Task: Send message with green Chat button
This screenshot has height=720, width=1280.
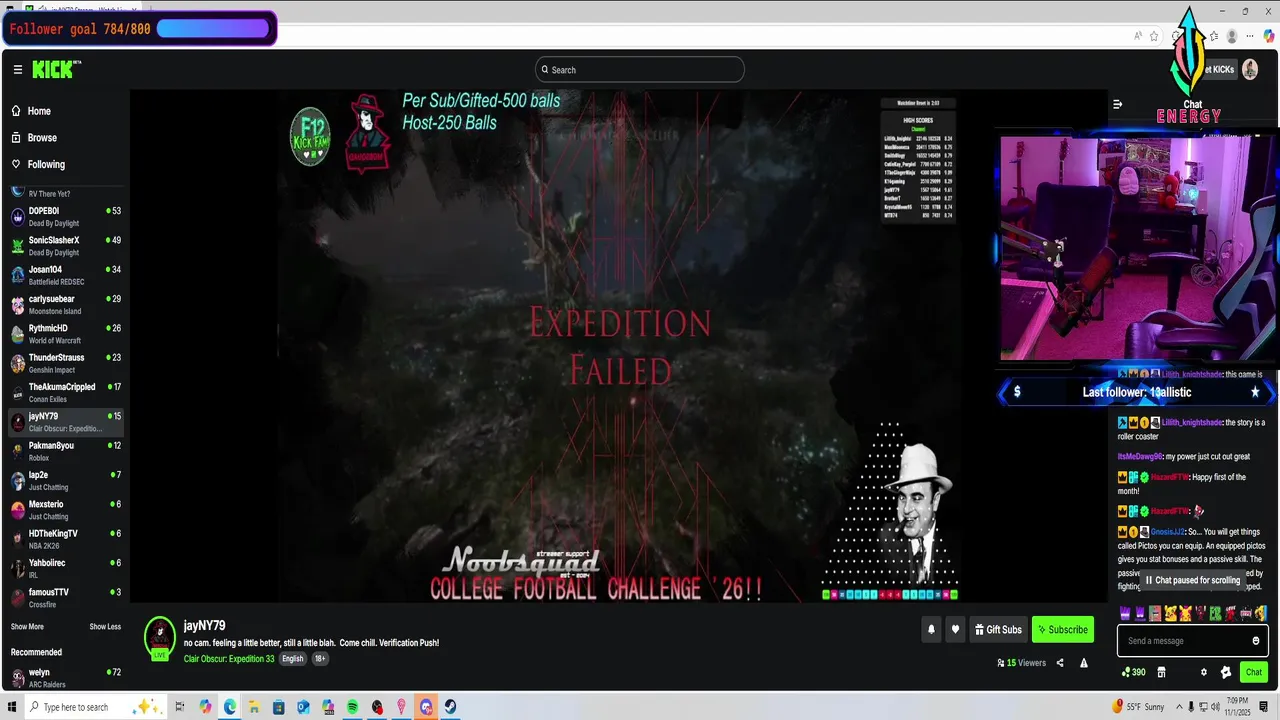Action: pos(1253,672)
